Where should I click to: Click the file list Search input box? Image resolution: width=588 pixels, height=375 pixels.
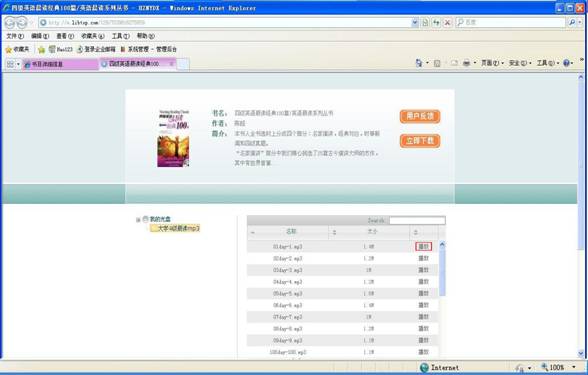tap(417, 220)
